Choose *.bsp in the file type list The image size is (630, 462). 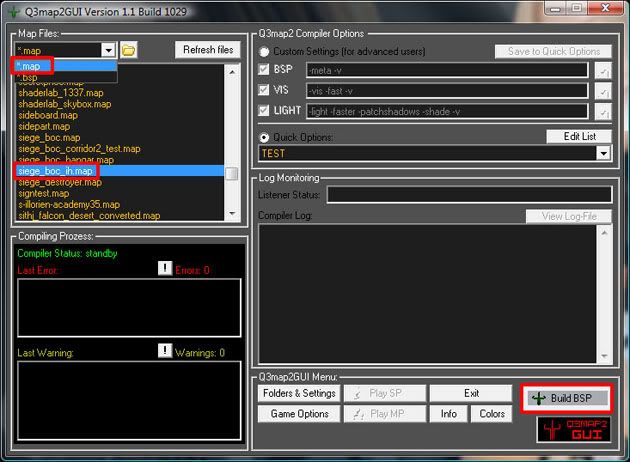(66, 77)
